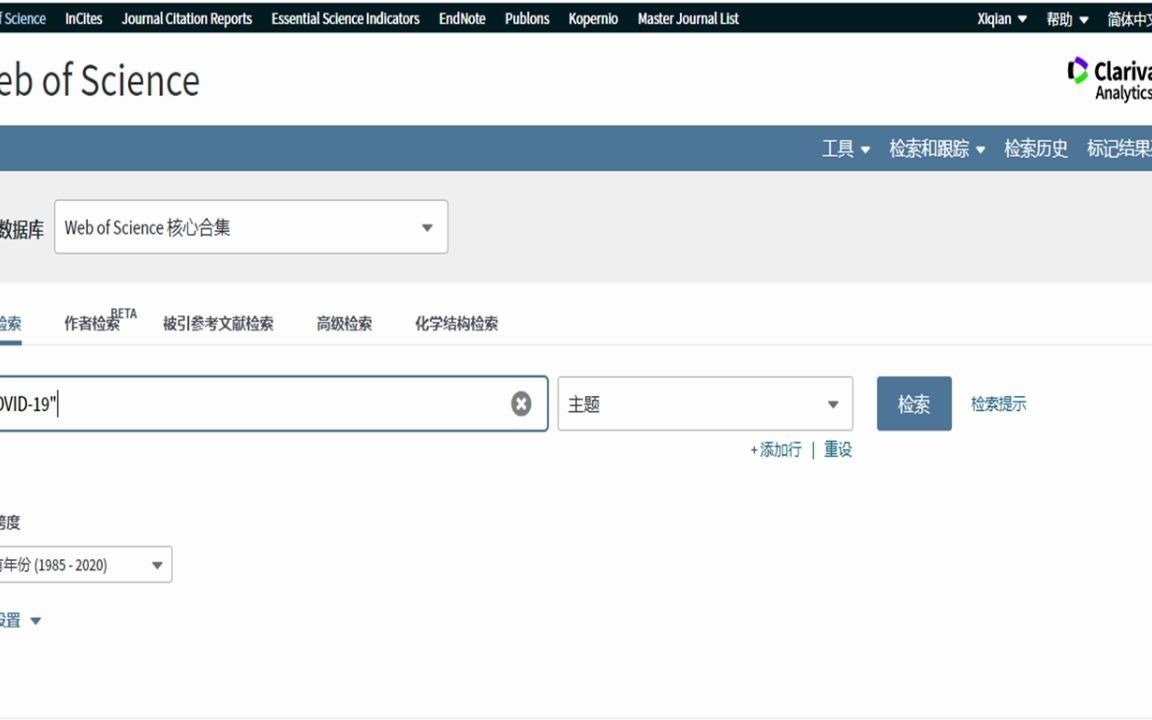Screen dimensions: 1152x720
Task: Click +添加行 to add a row
Action: 776,450
